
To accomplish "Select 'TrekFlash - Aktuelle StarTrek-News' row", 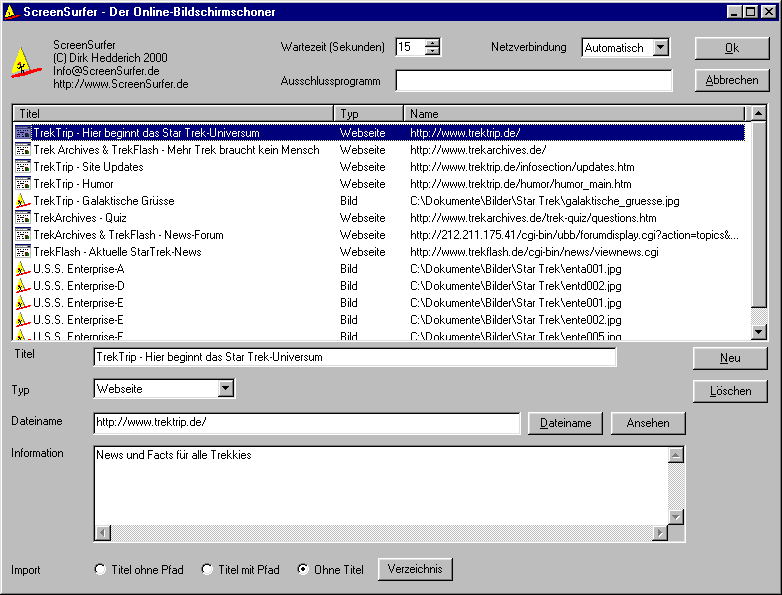I will [x=380, y=251].
